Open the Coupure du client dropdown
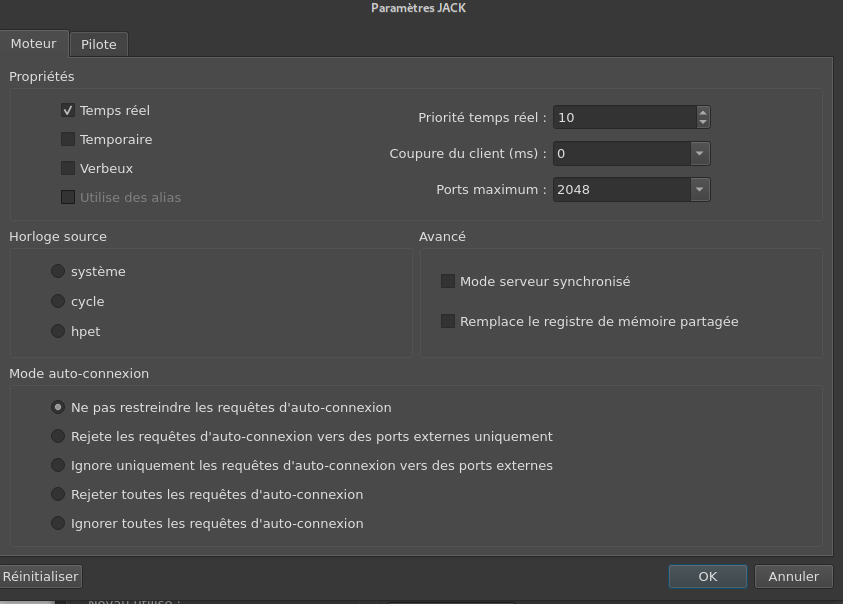This screenshot has height=604, width=843. (700, 153)
